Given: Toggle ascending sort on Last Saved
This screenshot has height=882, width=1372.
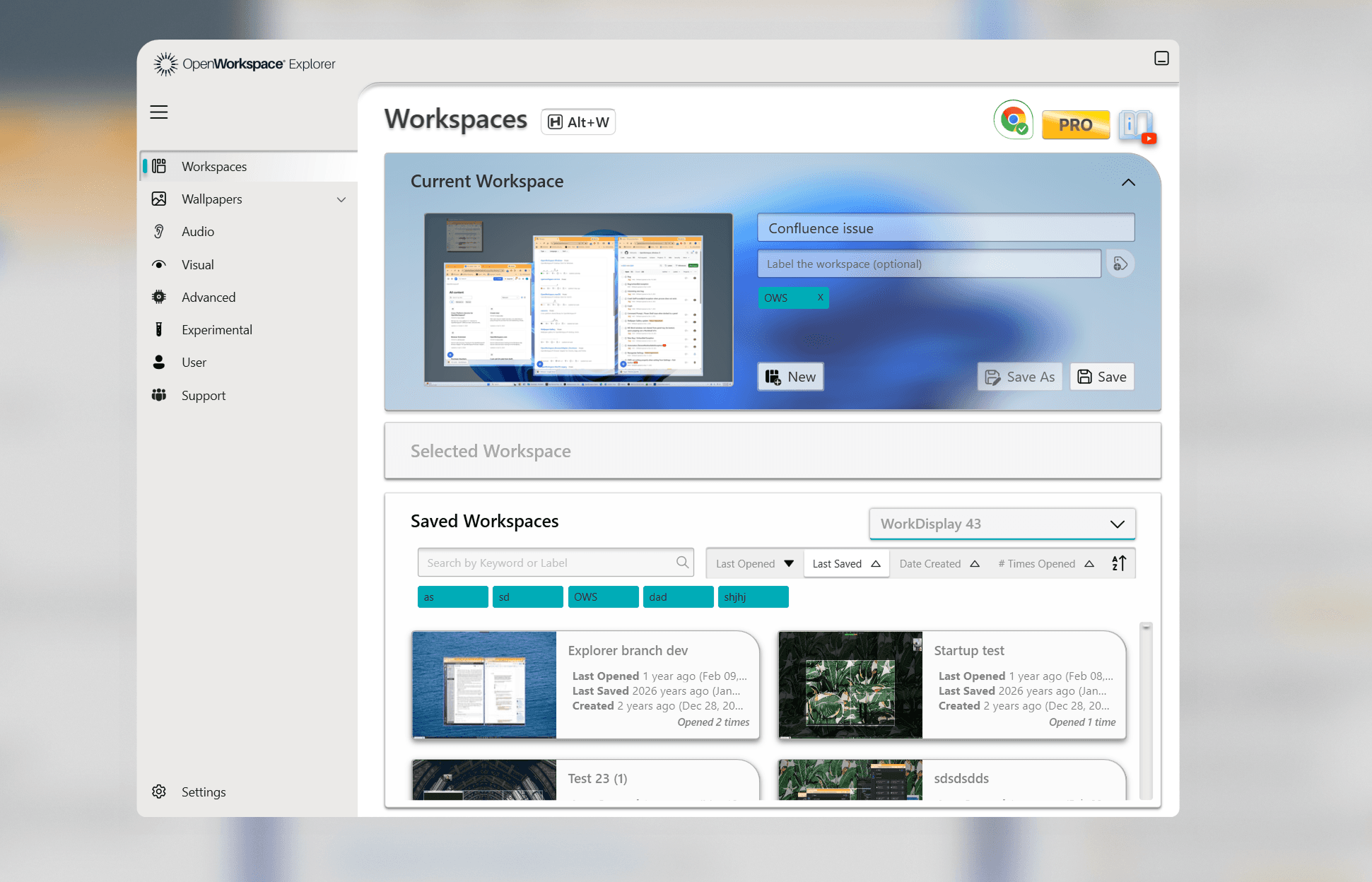Looking at the screenshot, I should [875, 563].
